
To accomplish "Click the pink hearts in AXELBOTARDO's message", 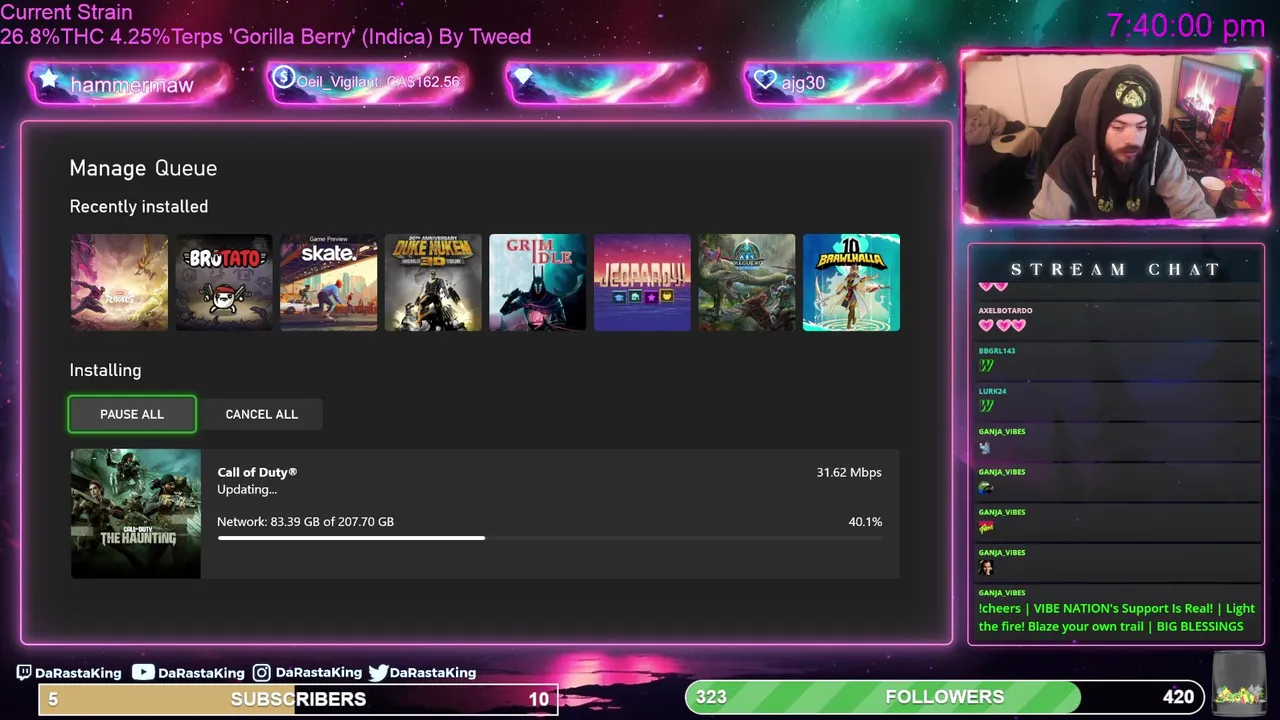I will (x=1002, y=325).
